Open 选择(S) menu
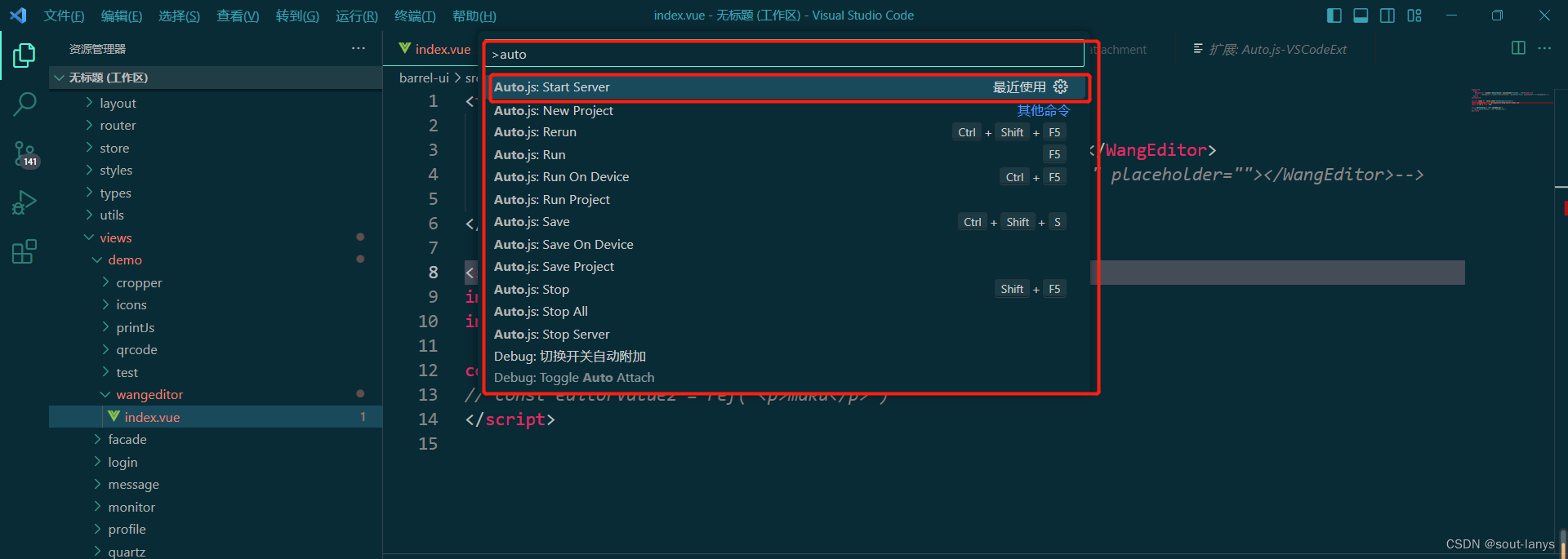Screen dimensions: 1568x559 tap(179, 16)
